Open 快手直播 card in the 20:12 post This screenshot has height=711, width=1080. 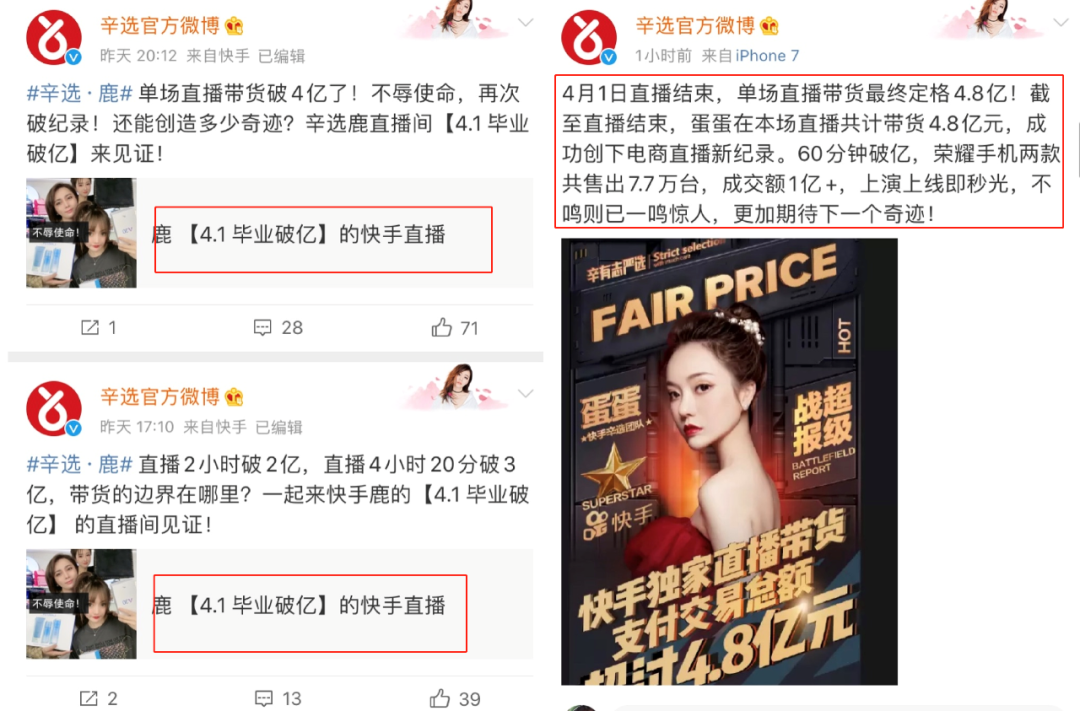[x=280, y=233]
